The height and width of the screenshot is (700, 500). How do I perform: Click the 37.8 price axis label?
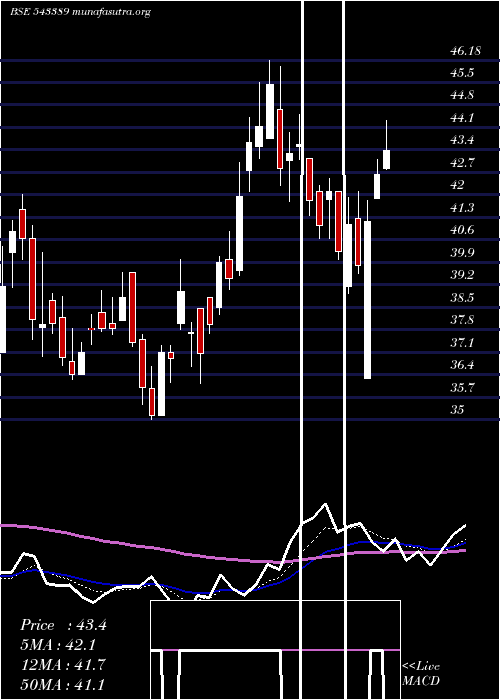[x=462, y=320]
